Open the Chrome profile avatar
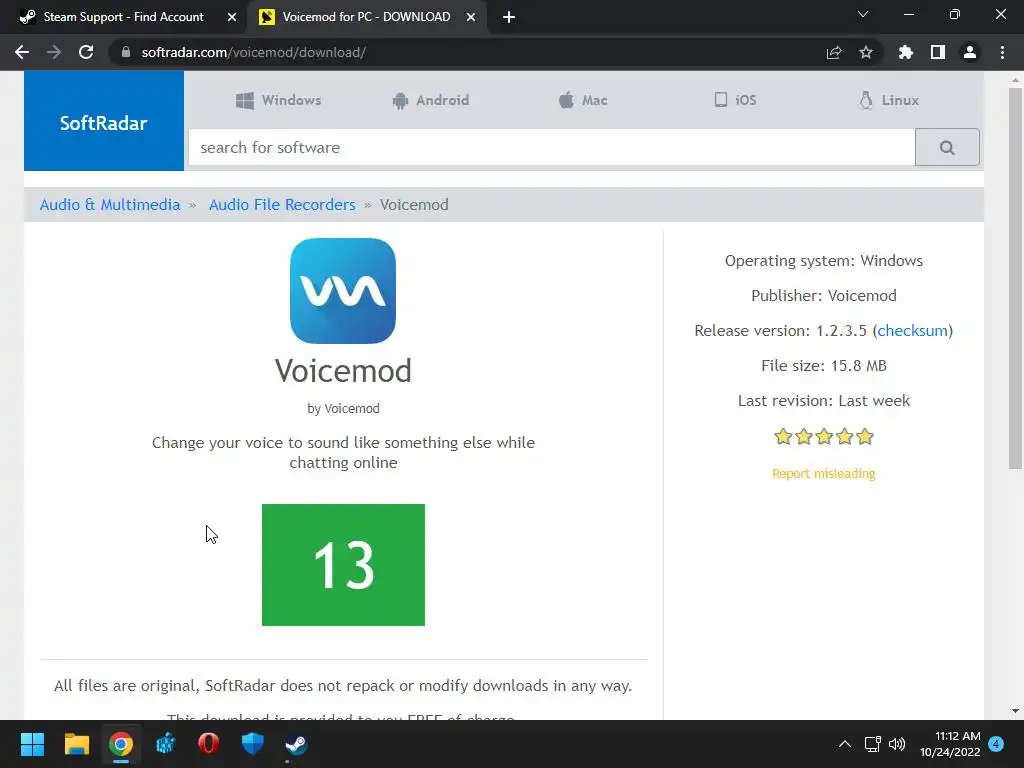The image size is (1024, 768). (x=970, y=52)
